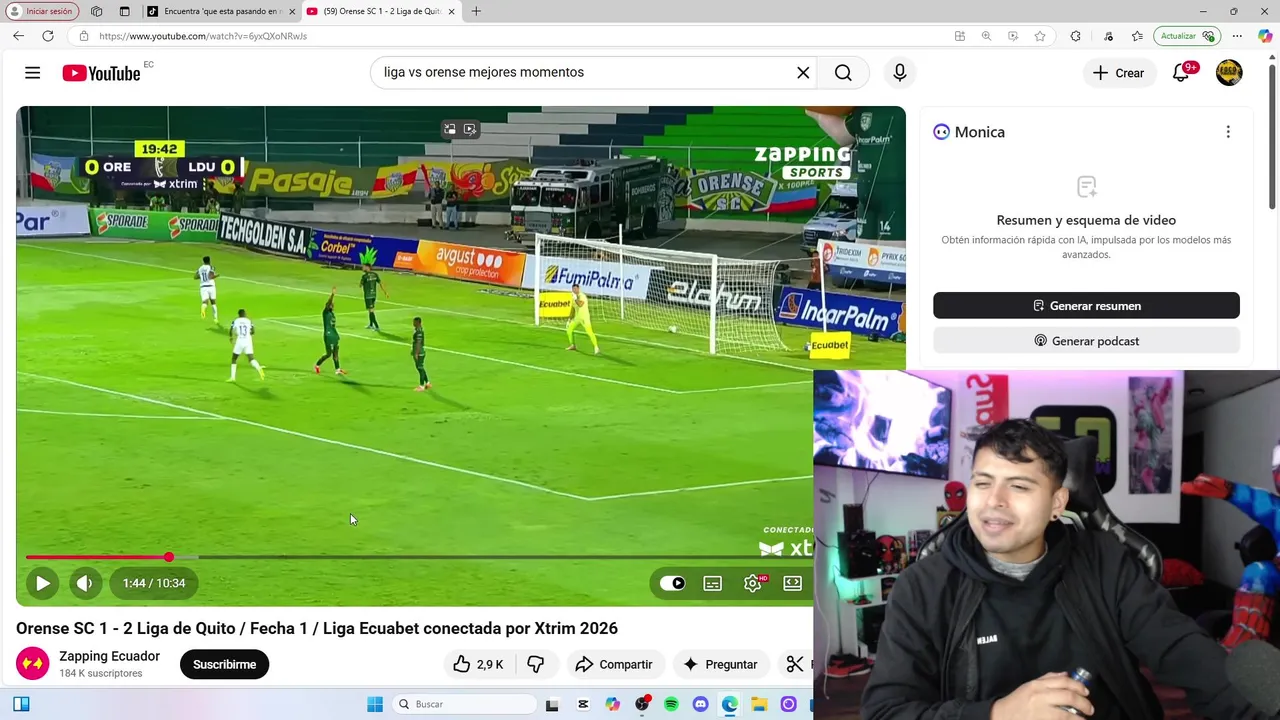Screen dimensions: 1280x720
Task: Click the red progress scrubber dot
Action: pos(169,557)
